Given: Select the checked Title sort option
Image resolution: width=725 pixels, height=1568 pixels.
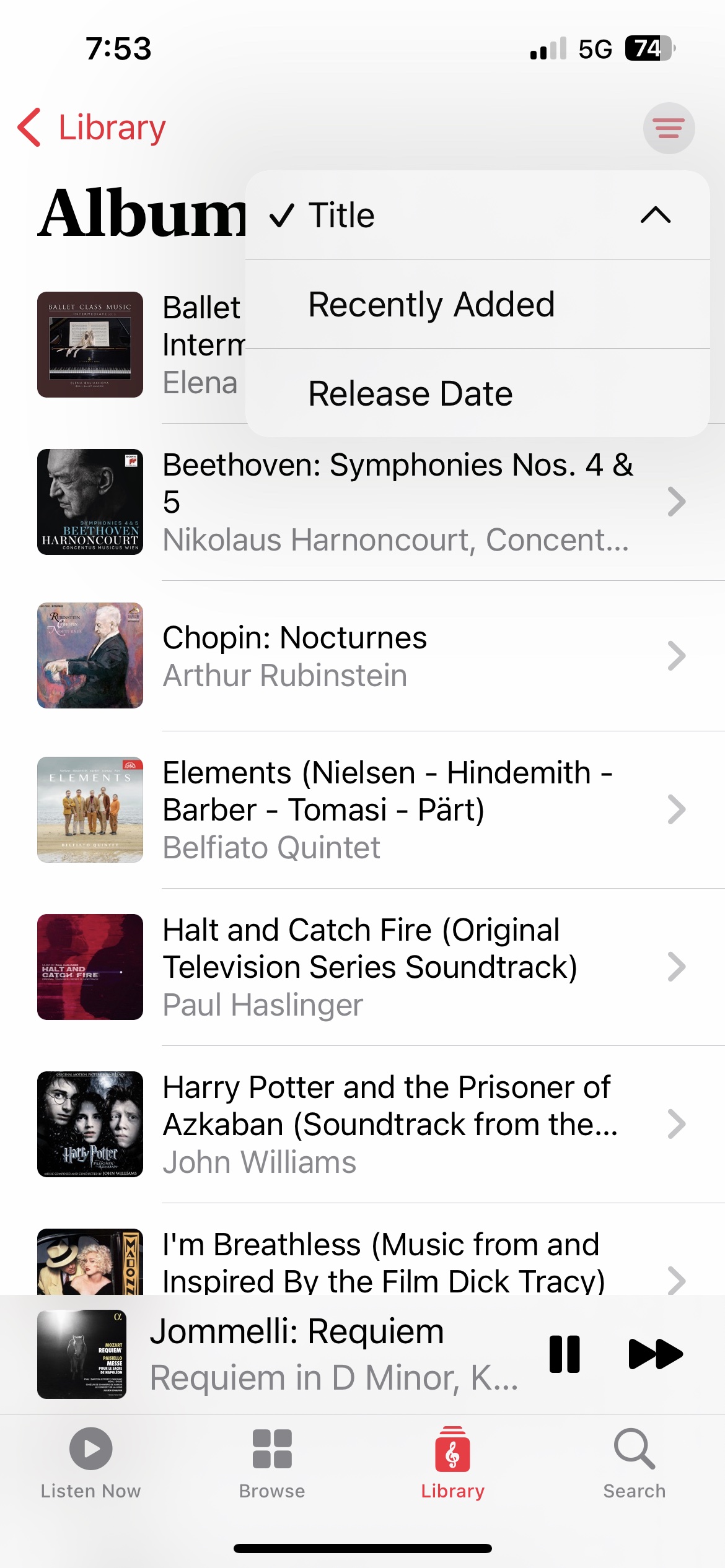Looking at the screenshot, I should pyautogui.click(x=341, y=216).
